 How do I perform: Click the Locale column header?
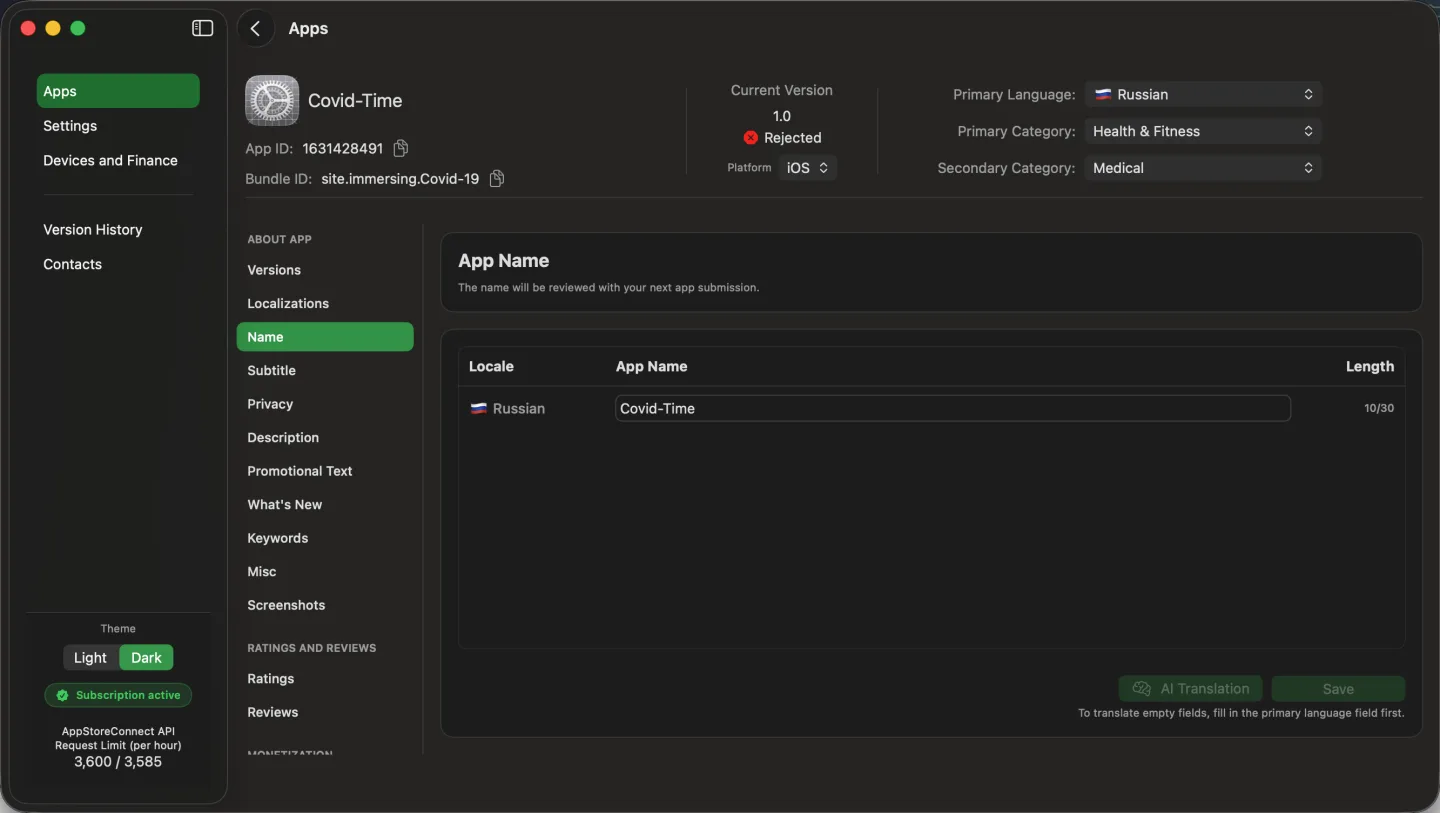[x=491, y=366]
